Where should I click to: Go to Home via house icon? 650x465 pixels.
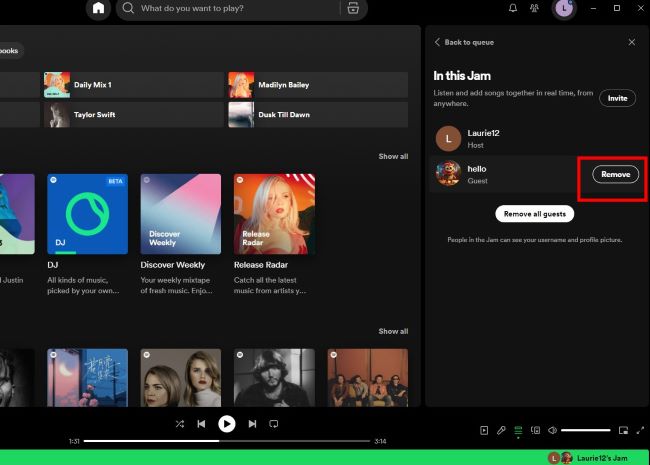click(98, 9)
